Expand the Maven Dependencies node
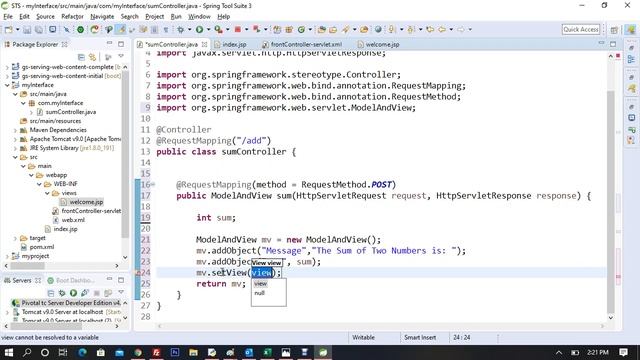Image resolution: width=640 pixels, height=360 pixels. (15, 130)
